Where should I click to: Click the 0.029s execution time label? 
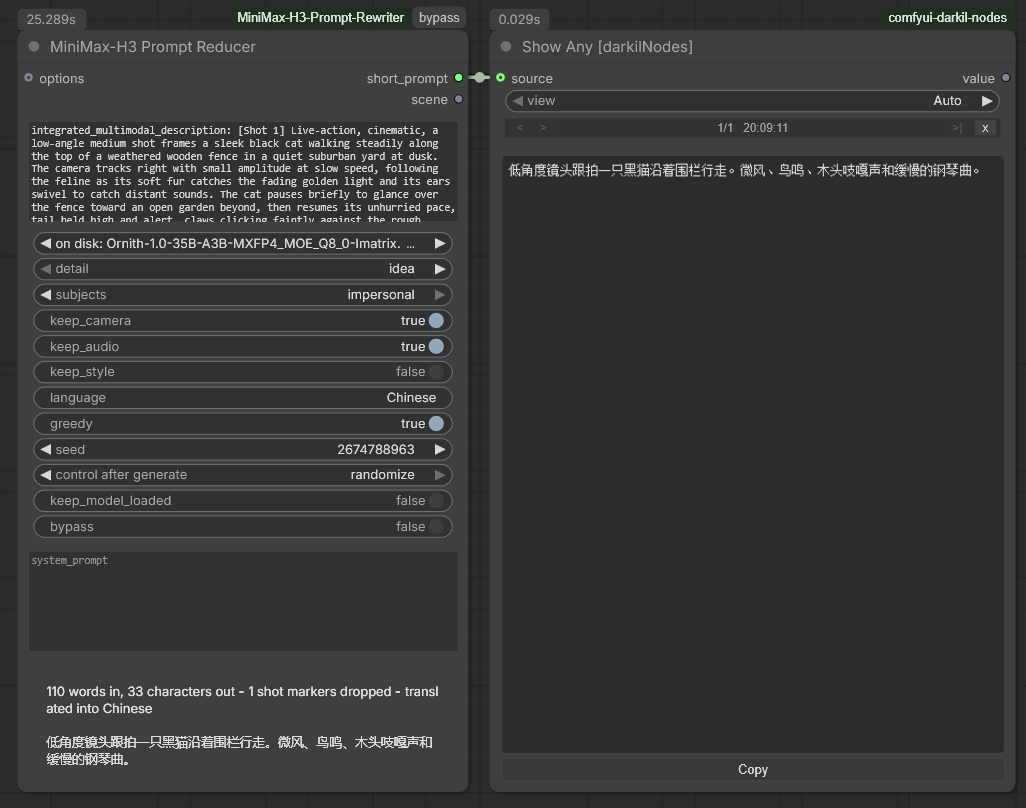[x=520, y=20]
